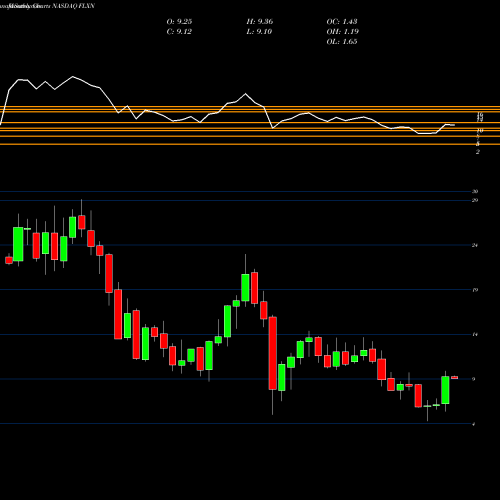This screenshot has height=500, width=500.
Task: Click the '29' price axis label
Action: [x=475, y=200]
